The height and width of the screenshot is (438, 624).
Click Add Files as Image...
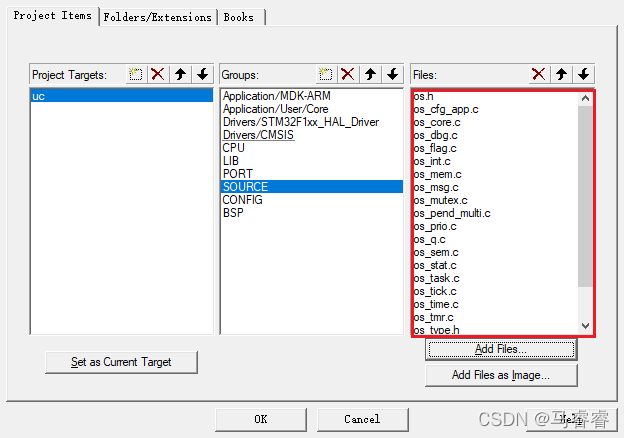[x=501, y=375]
